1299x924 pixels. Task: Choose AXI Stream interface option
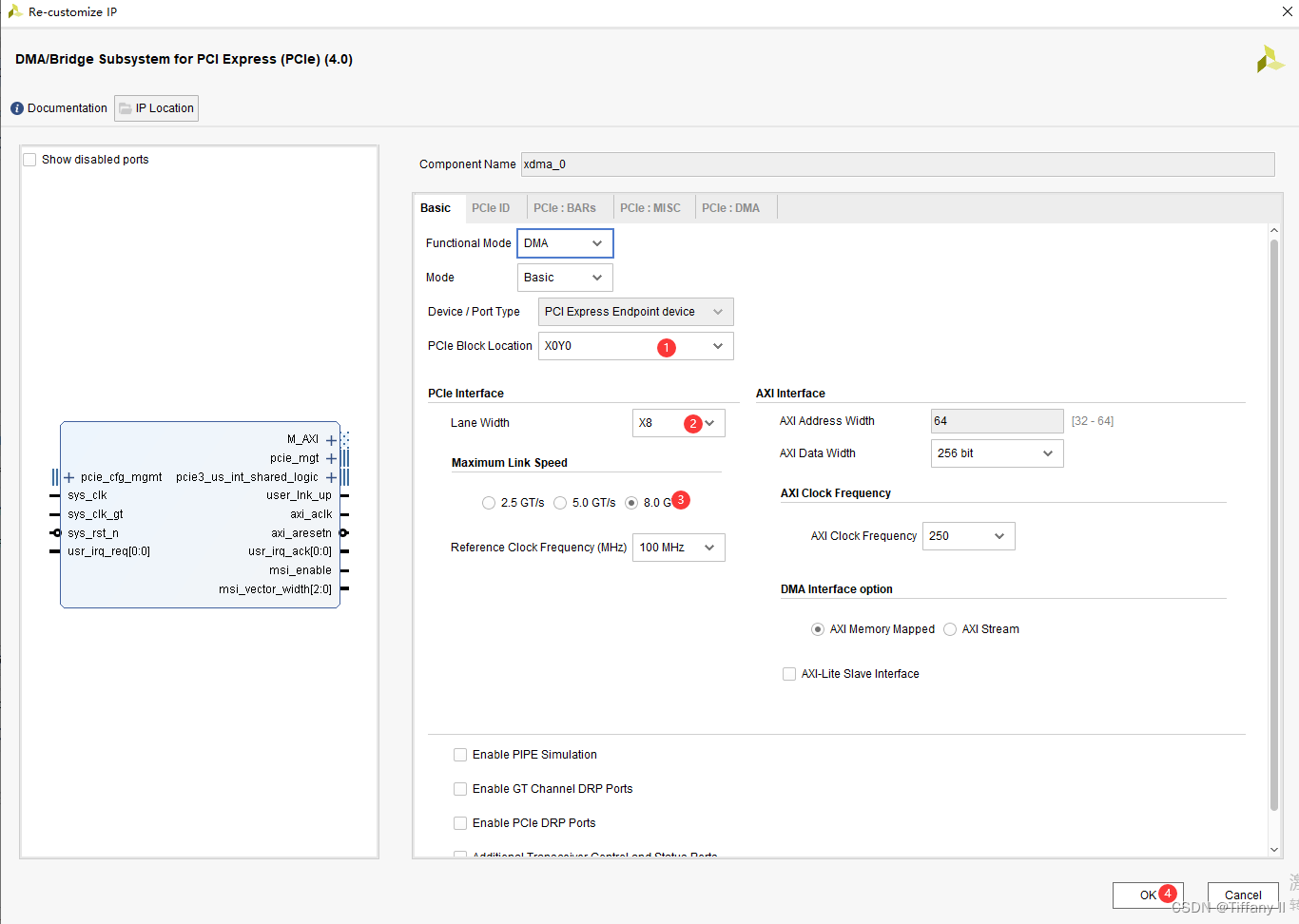coord(950,629)
